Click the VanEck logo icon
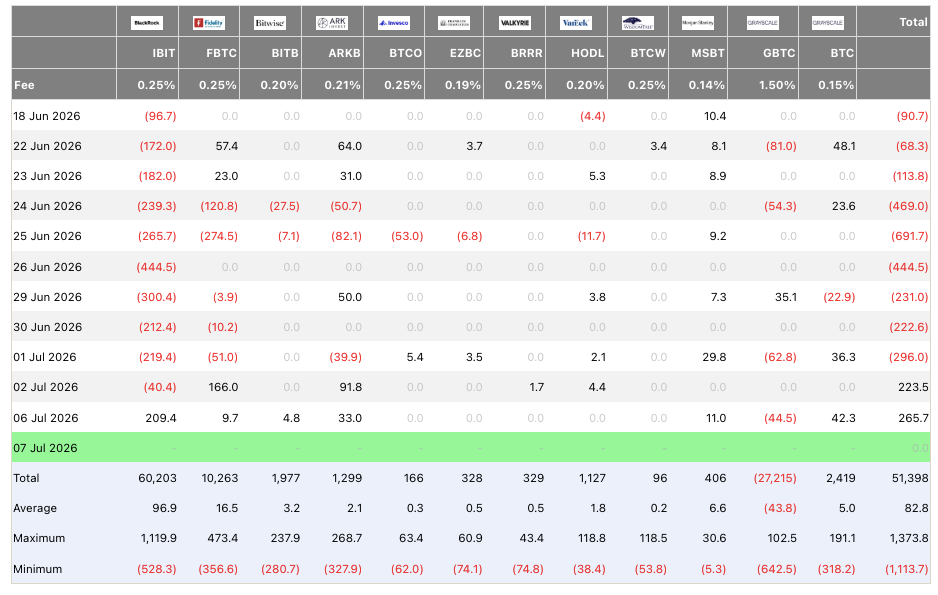The height and width of the screenshot is (595, 938). tap(576, 23)
